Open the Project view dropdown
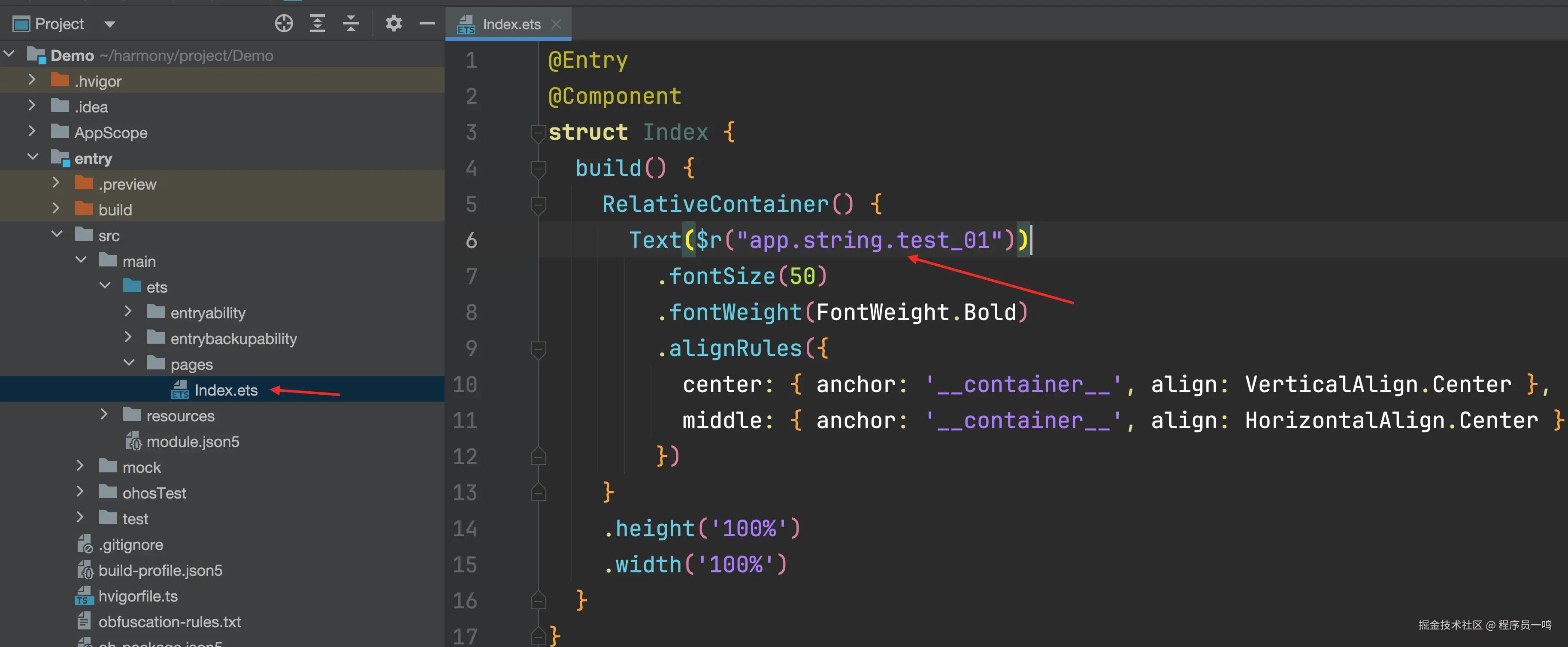Image resolution: width=1568 pixels, height=647 pixels. pyautogui.click(x=109, y=24)
